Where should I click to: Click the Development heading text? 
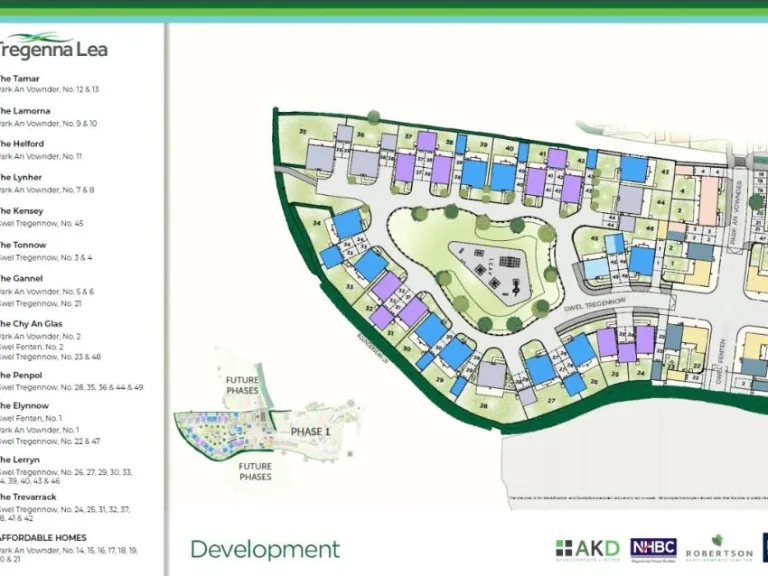265,549
